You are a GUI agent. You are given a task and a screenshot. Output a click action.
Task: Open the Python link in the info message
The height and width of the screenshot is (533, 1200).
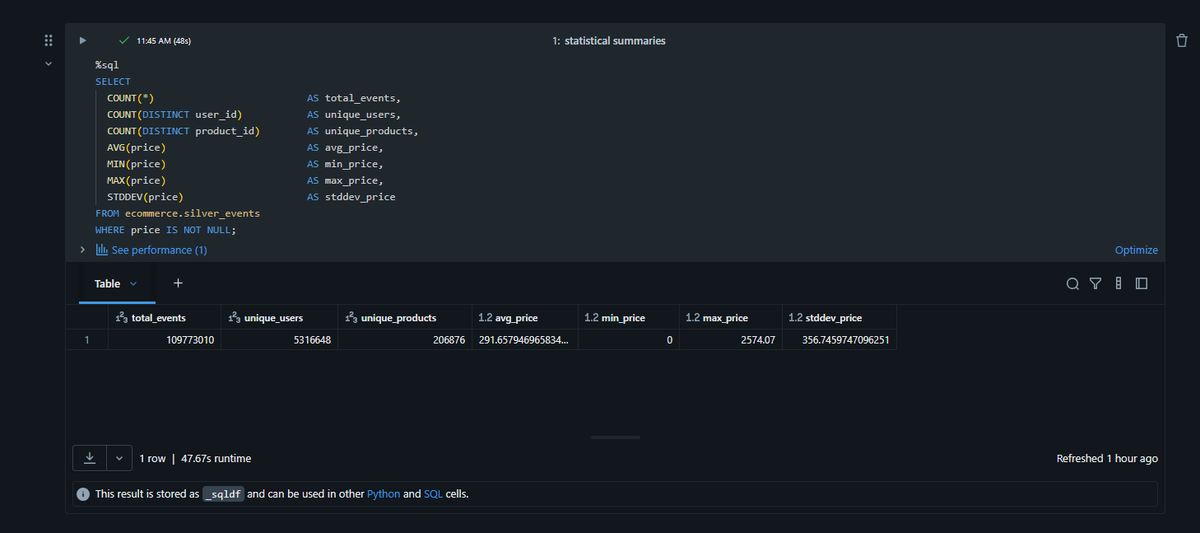click(x=384, y=494)
